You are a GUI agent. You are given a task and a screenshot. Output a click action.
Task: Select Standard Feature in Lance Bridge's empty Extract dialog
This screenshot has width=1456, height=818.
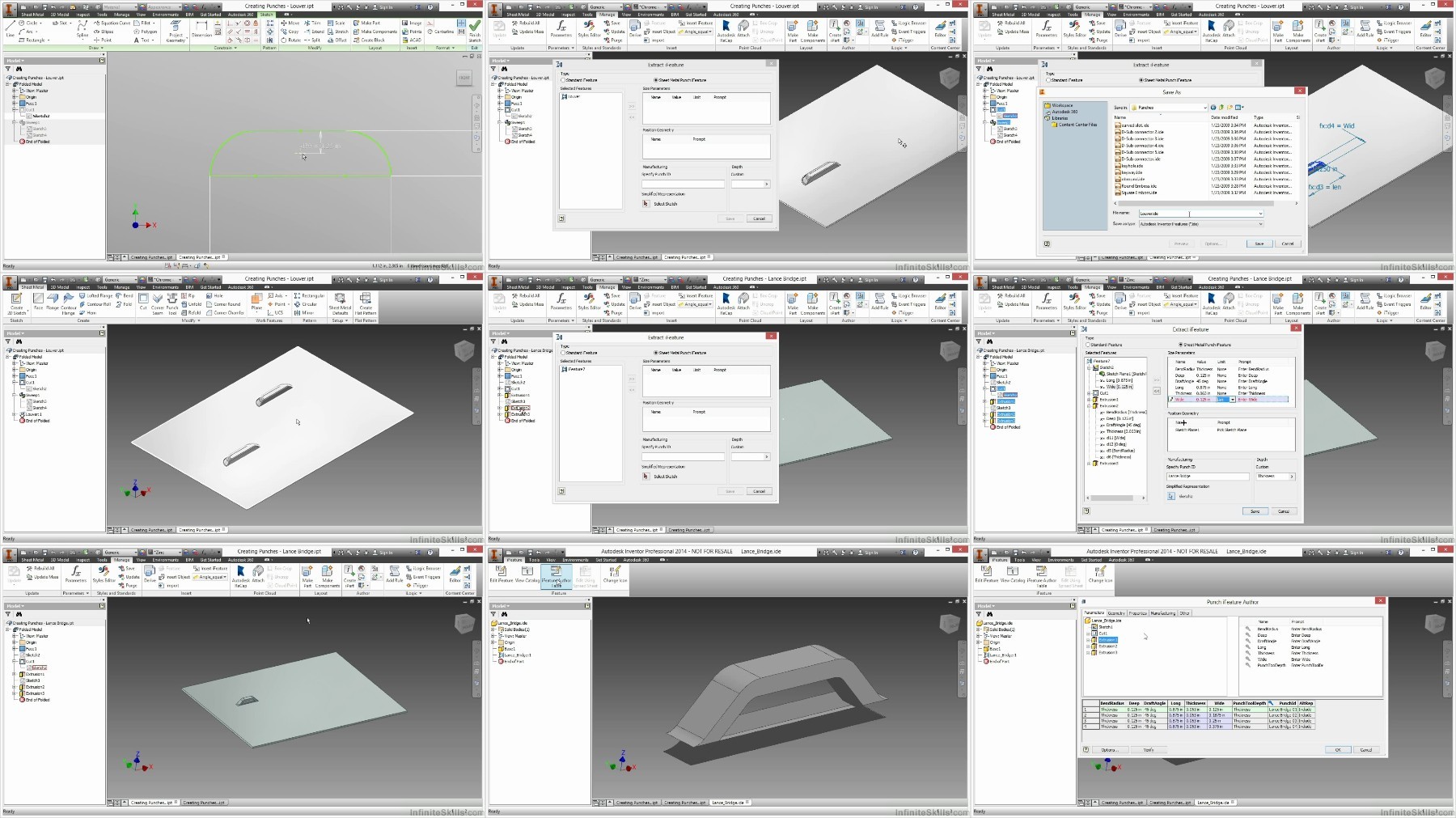coord(564,353)
